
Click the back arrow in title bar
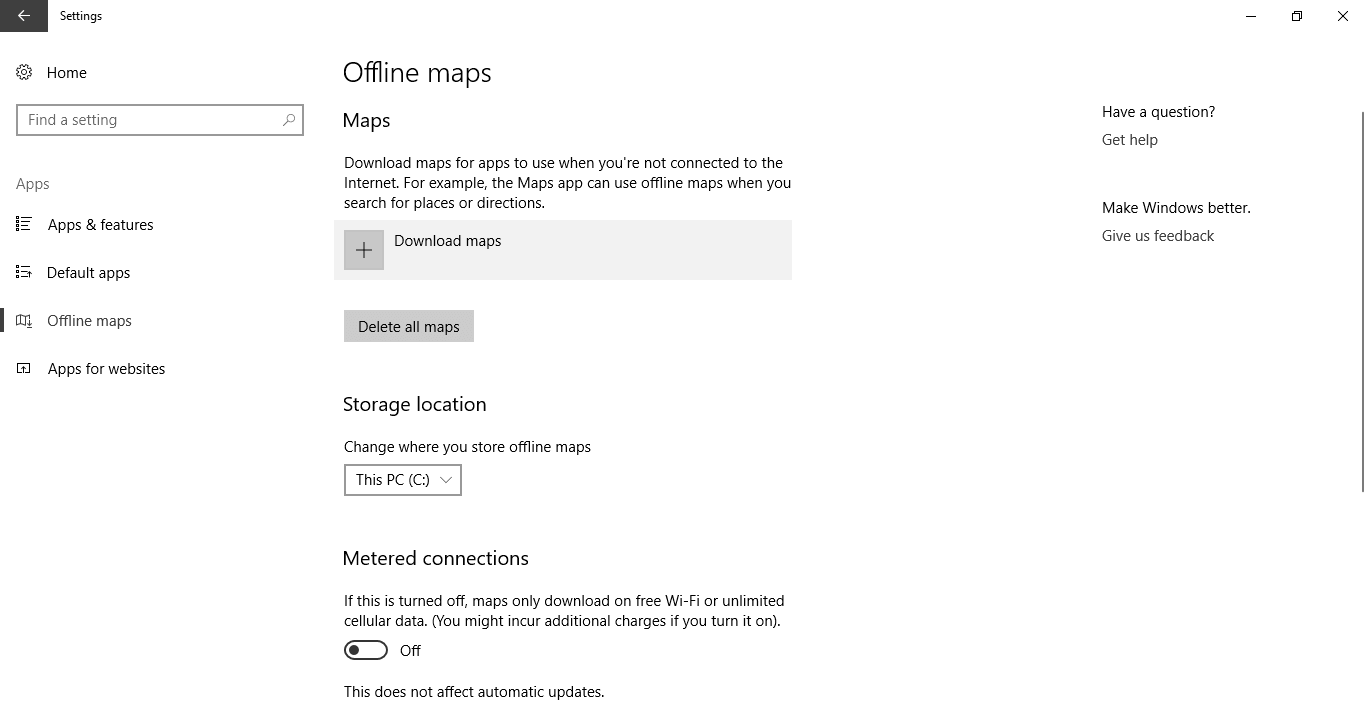[24, 16]
